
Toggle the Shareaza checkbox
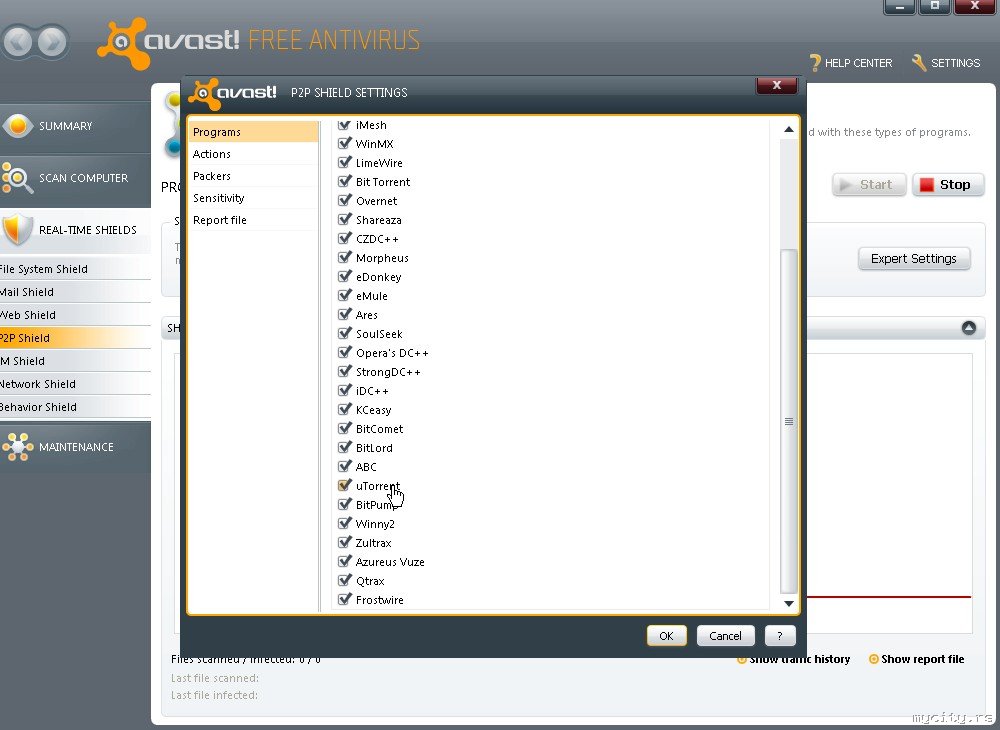pos(345,219)
